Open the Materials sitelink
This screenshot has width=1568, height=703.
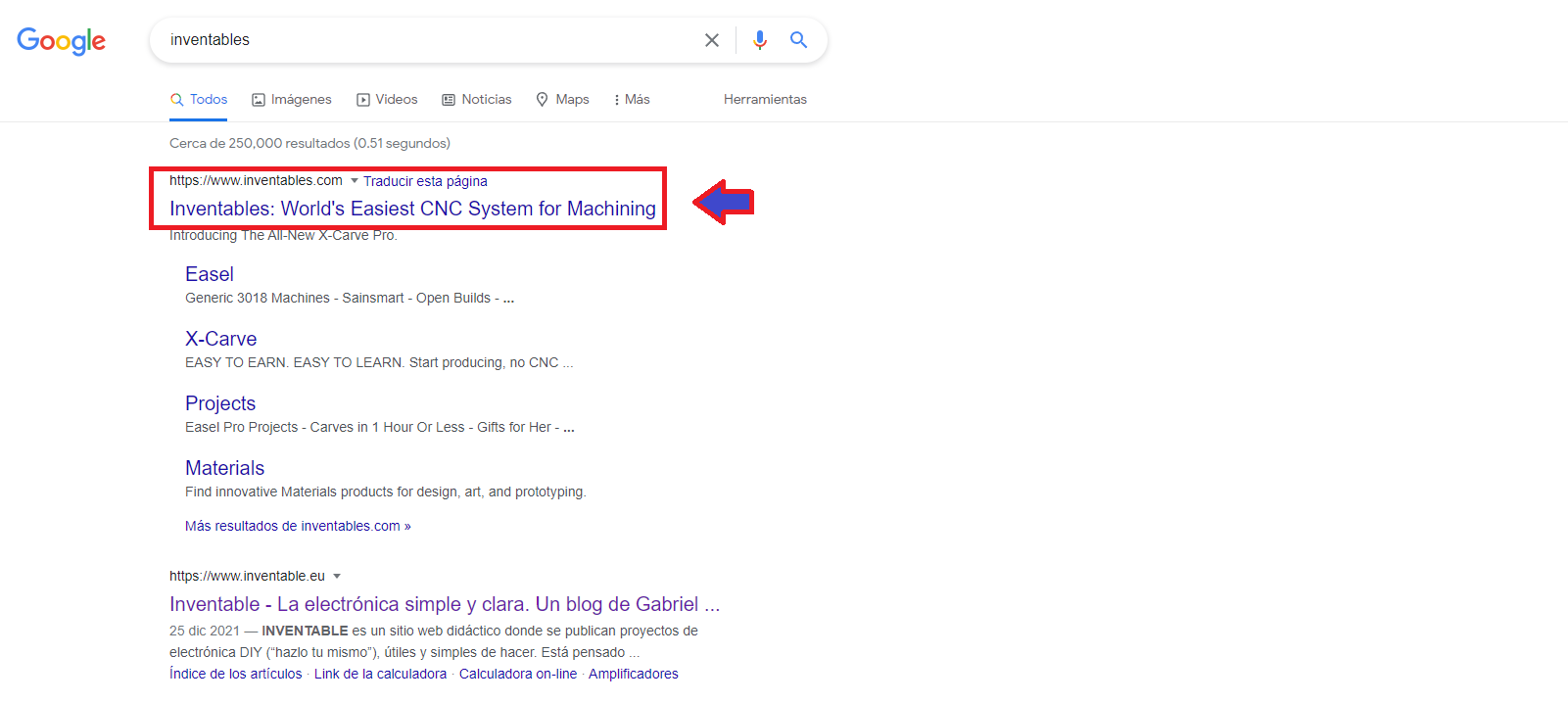tap(225, 468)
